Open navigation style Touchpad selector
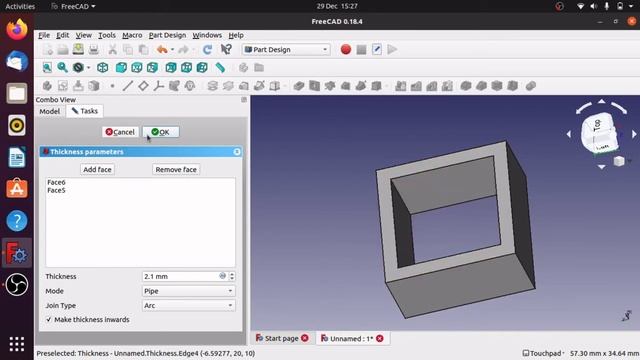This screenshot has width=640, height=360. (543, 353)
